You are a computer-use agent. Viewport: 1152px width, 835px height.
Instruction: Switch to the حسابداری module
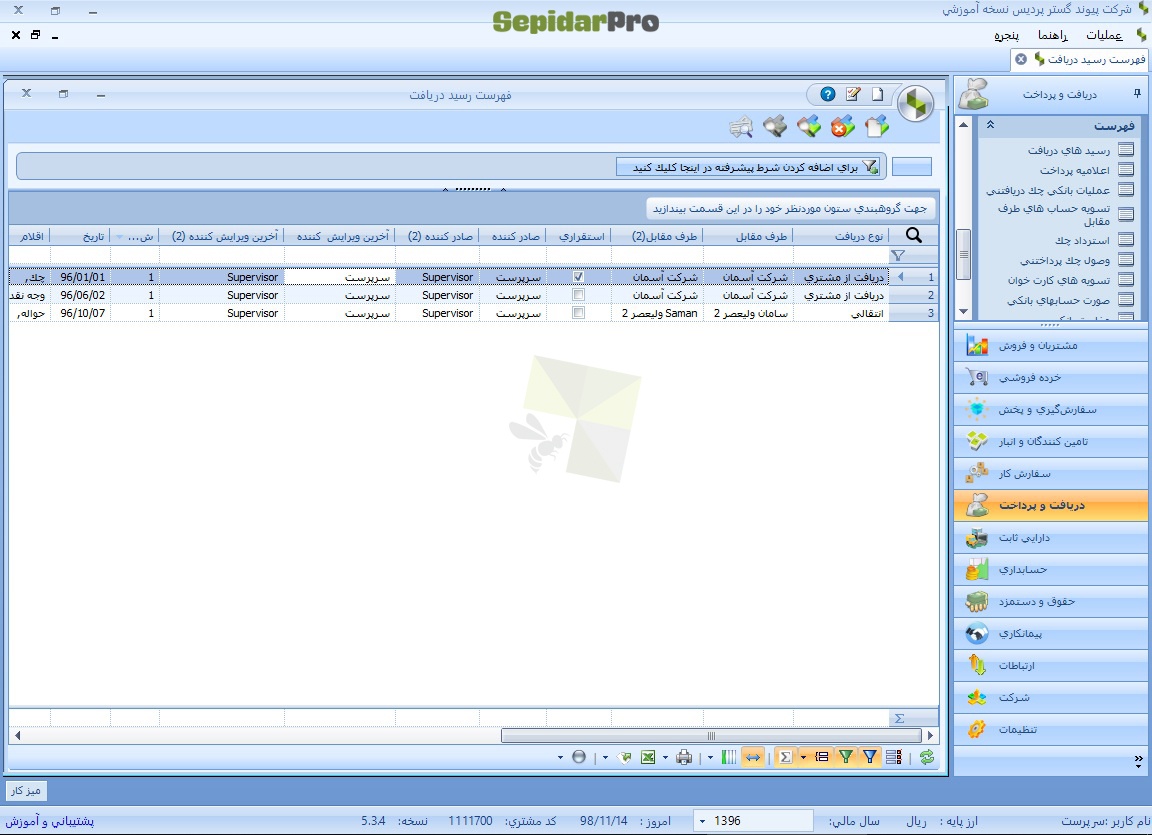point(1051,569)
